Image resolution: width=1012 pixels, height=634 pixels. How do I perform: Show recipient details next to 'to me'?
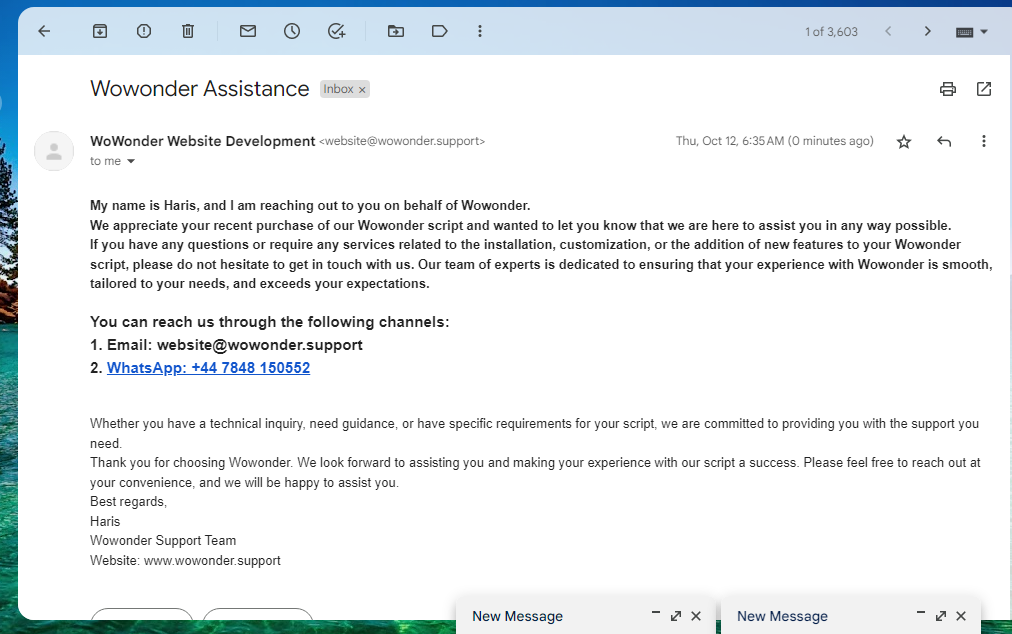pos(131,161)
